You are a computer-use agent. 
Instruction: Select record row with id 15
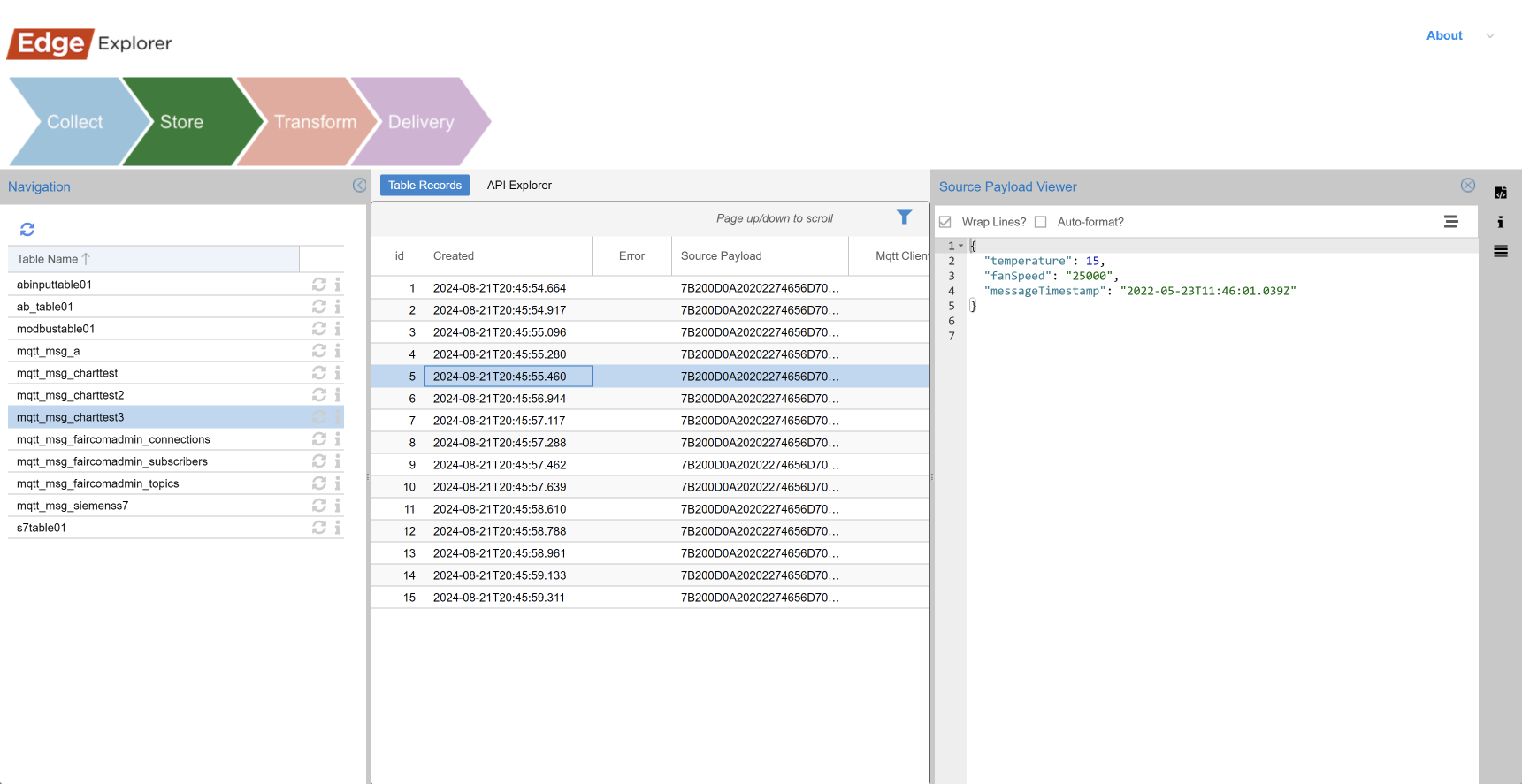point(650,598)
